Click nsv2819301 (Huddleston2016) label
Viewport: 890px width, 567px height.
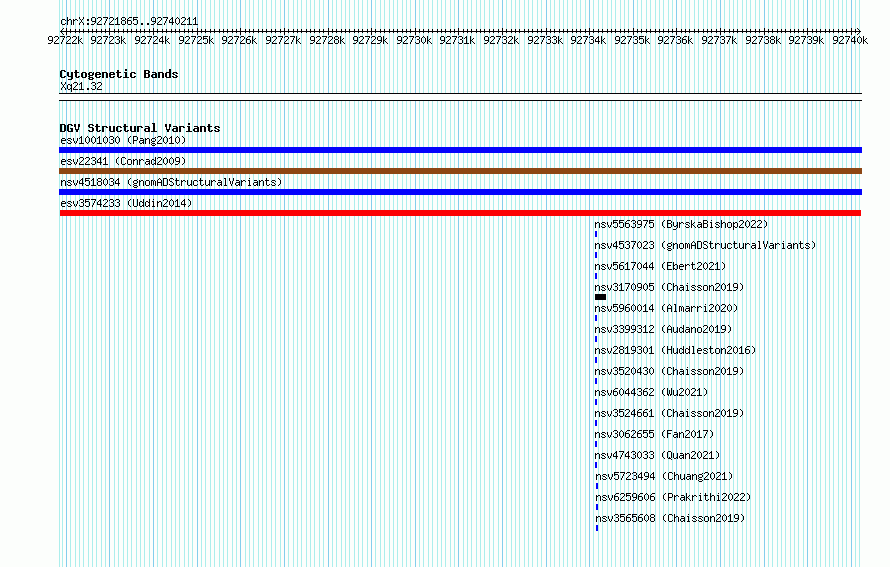coord(675,350)
